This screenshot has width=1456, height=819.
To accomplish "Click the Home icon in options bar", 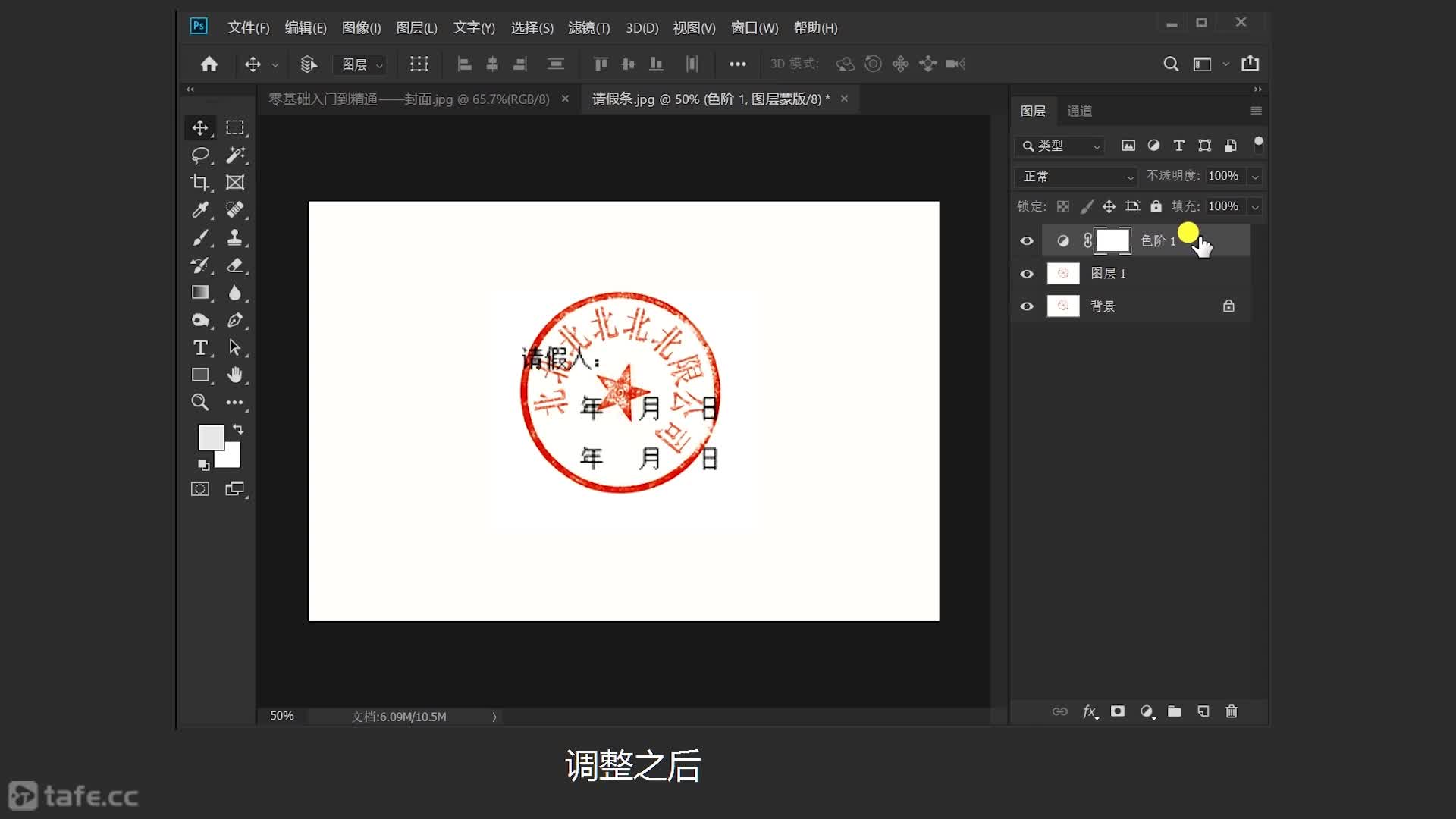I will 209,64.
